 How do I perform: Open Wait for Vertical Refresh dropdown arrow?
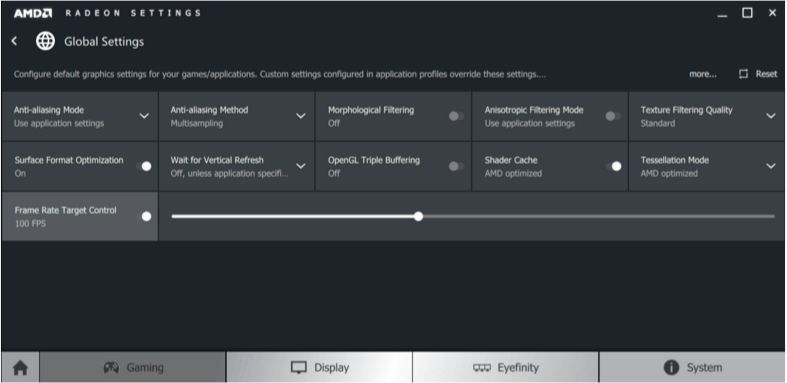pyautogui.click(x=301, y=166)
